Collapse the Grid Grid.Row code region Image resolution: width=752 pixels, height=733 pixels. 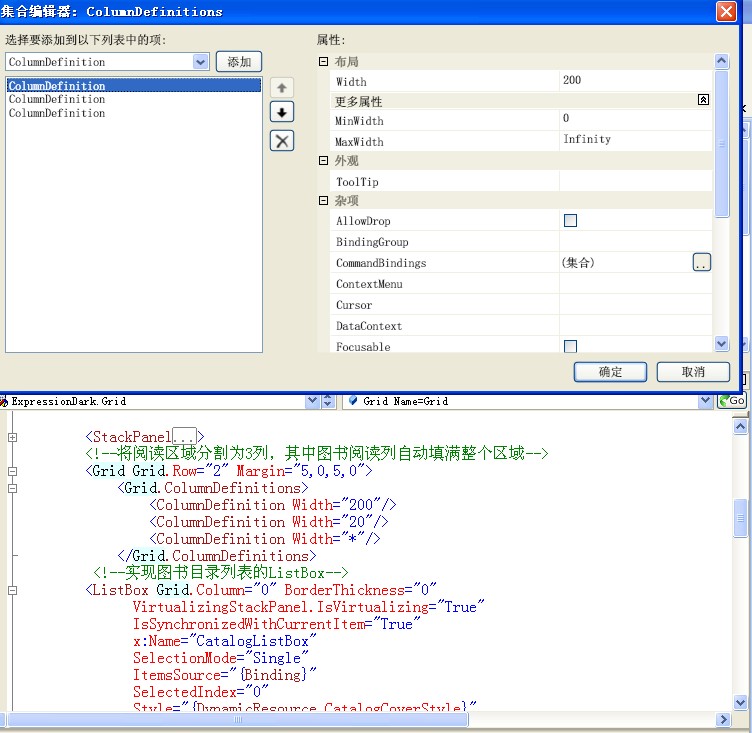click(12, 471)
